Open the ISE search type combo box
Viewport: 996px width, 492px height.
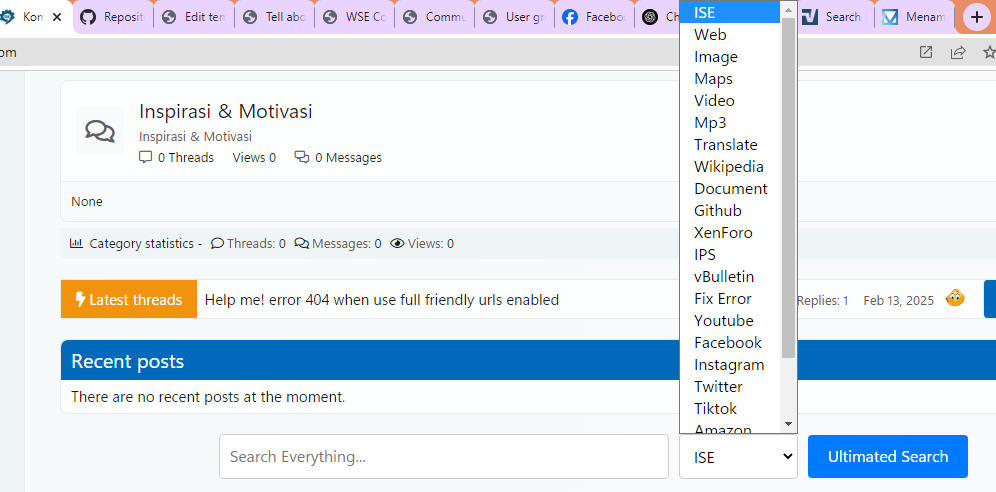[738, 456]
